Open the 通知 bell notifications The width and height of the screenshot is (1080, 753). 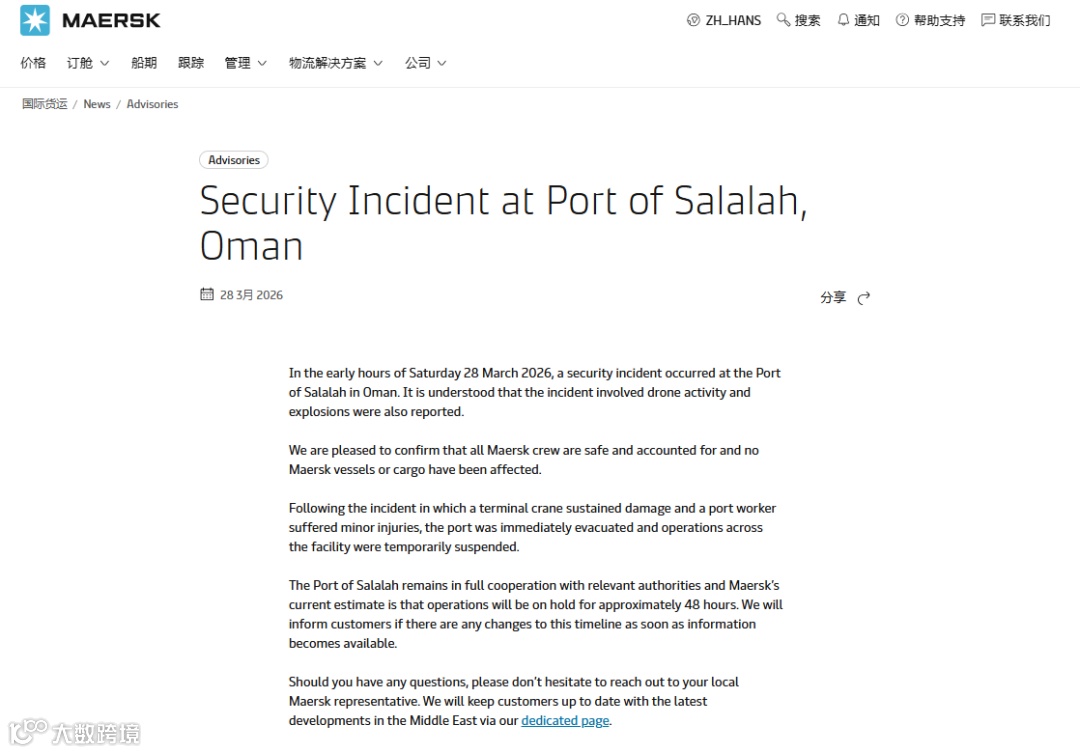tap(843, 20)
